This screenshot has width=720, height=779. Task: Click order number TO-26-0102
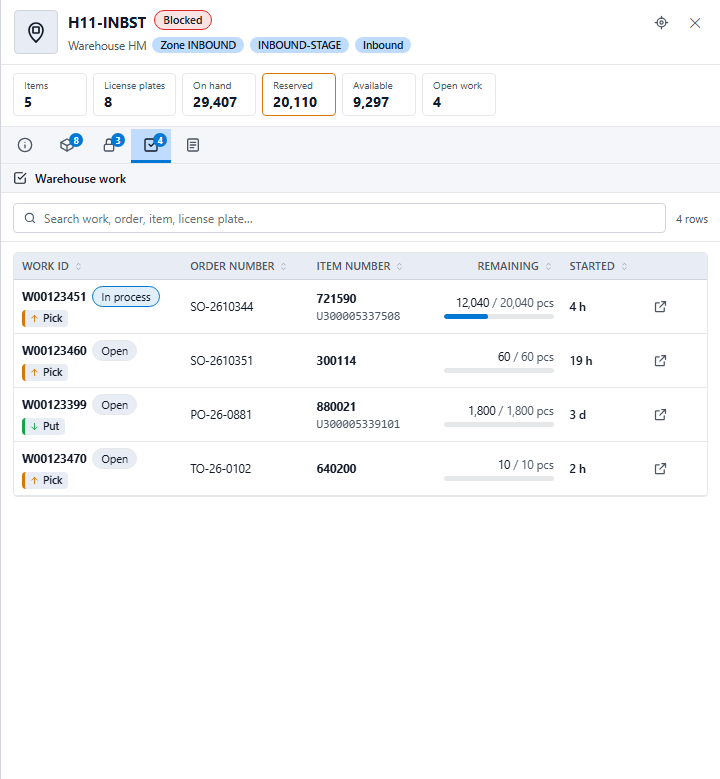click(x=221, y=468)
